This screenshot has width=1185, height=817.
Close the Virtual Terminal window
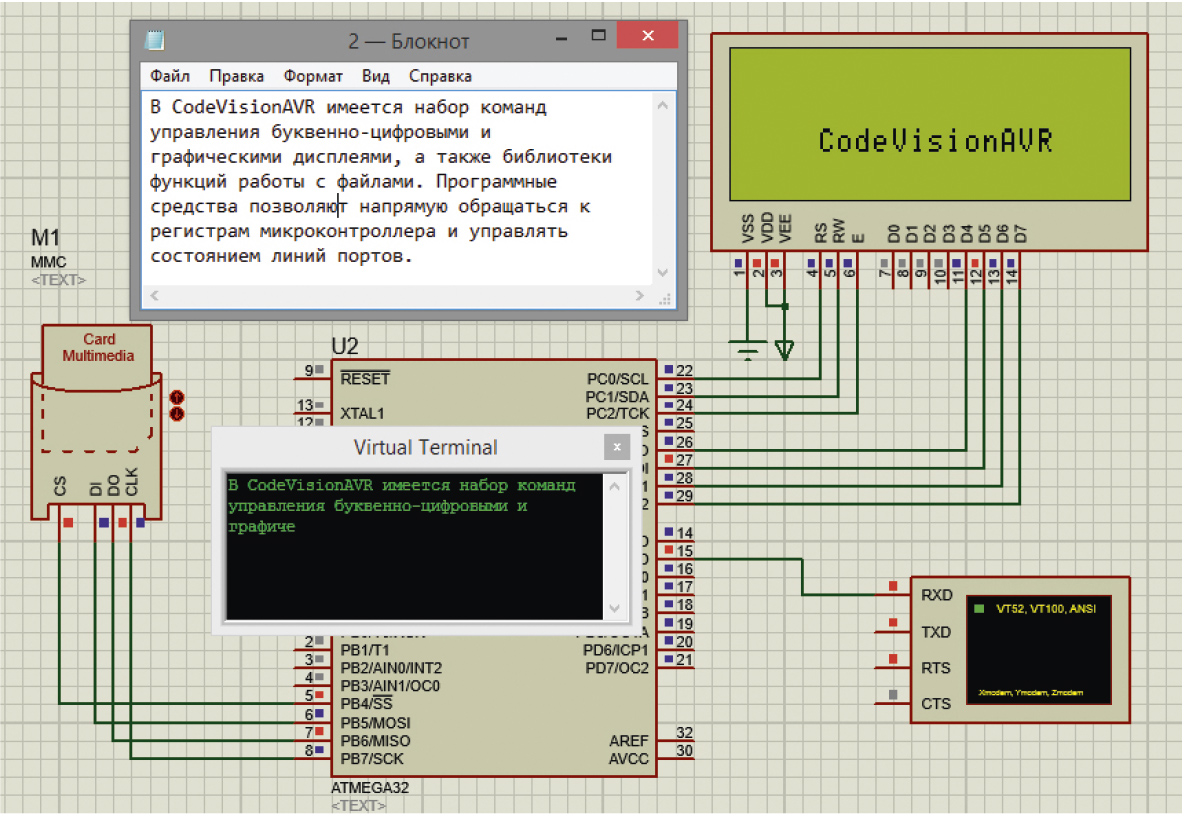617,447
